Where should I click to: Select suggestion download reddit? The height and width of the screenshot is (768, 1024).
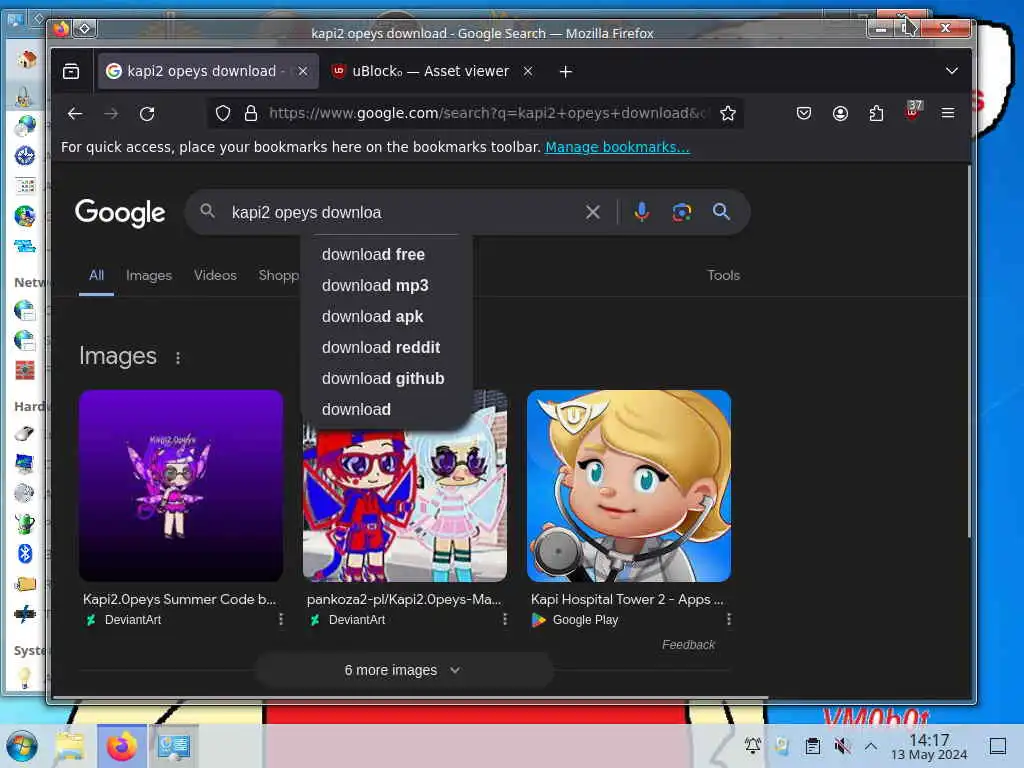[381, 347]
